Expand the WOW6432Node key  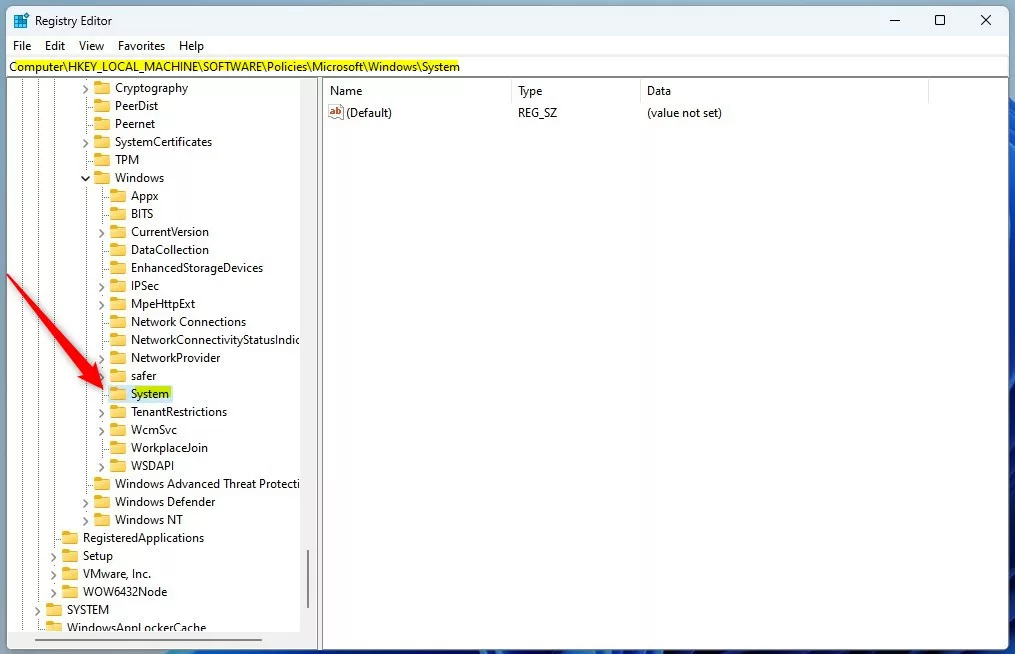pos(54,592)
